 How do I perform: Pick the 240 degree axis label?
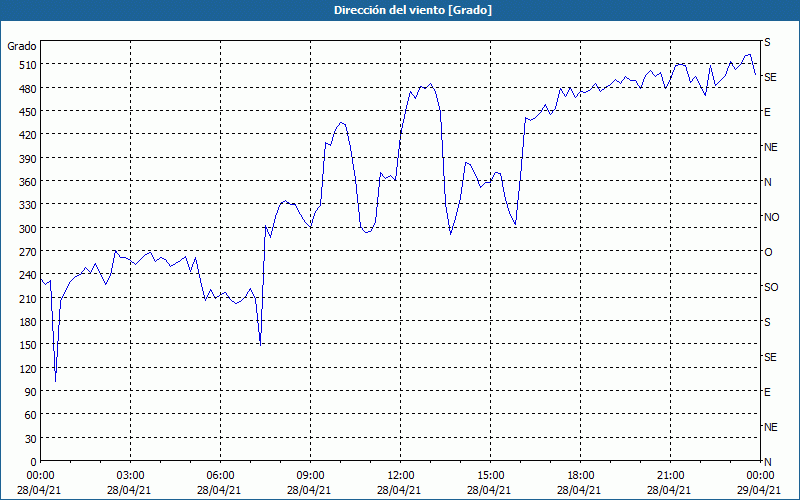click(29, 276)
